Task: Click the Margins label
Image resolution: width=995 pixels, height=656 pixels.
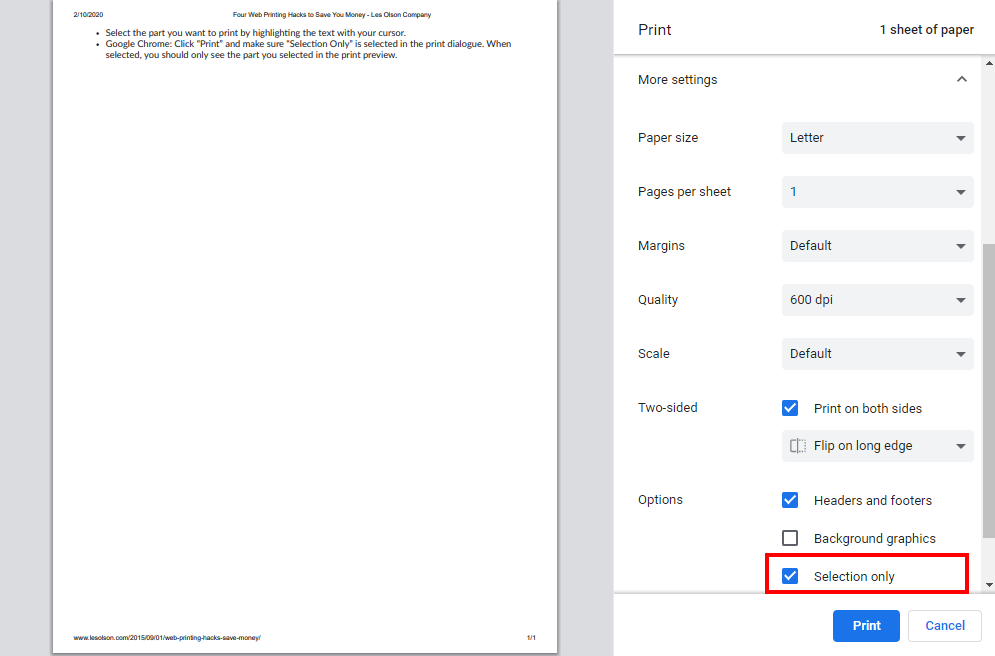Action: click(x=661, y=246)
